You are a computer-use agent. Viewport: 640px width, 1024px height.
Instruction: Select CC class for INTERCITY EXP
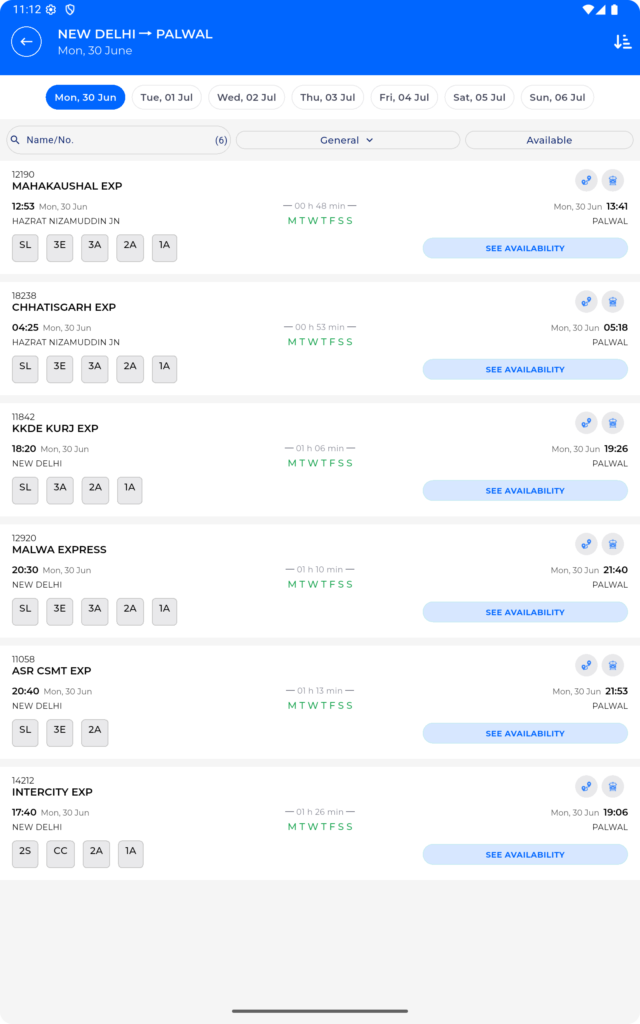(x=60, y=854)
